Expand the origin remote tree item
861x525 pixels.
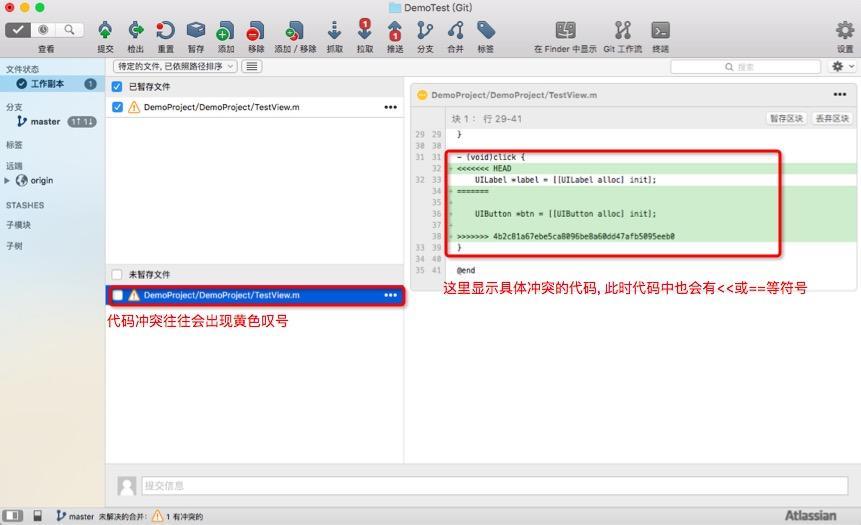tap(7, 180)
